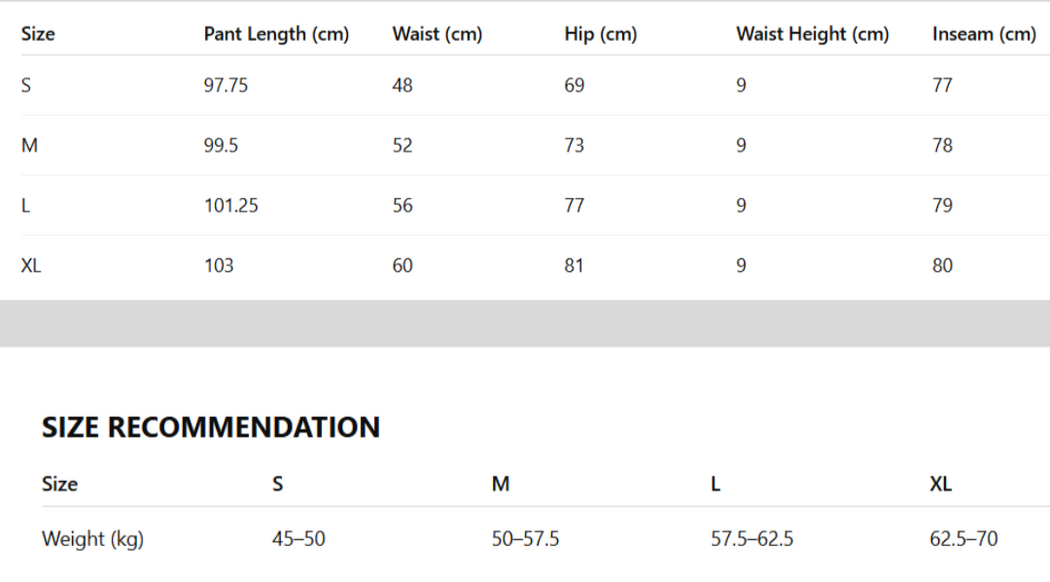This screenshot has width=1050, height=582.
Task: Click the 103 pant length value
Action: point(219,265)
